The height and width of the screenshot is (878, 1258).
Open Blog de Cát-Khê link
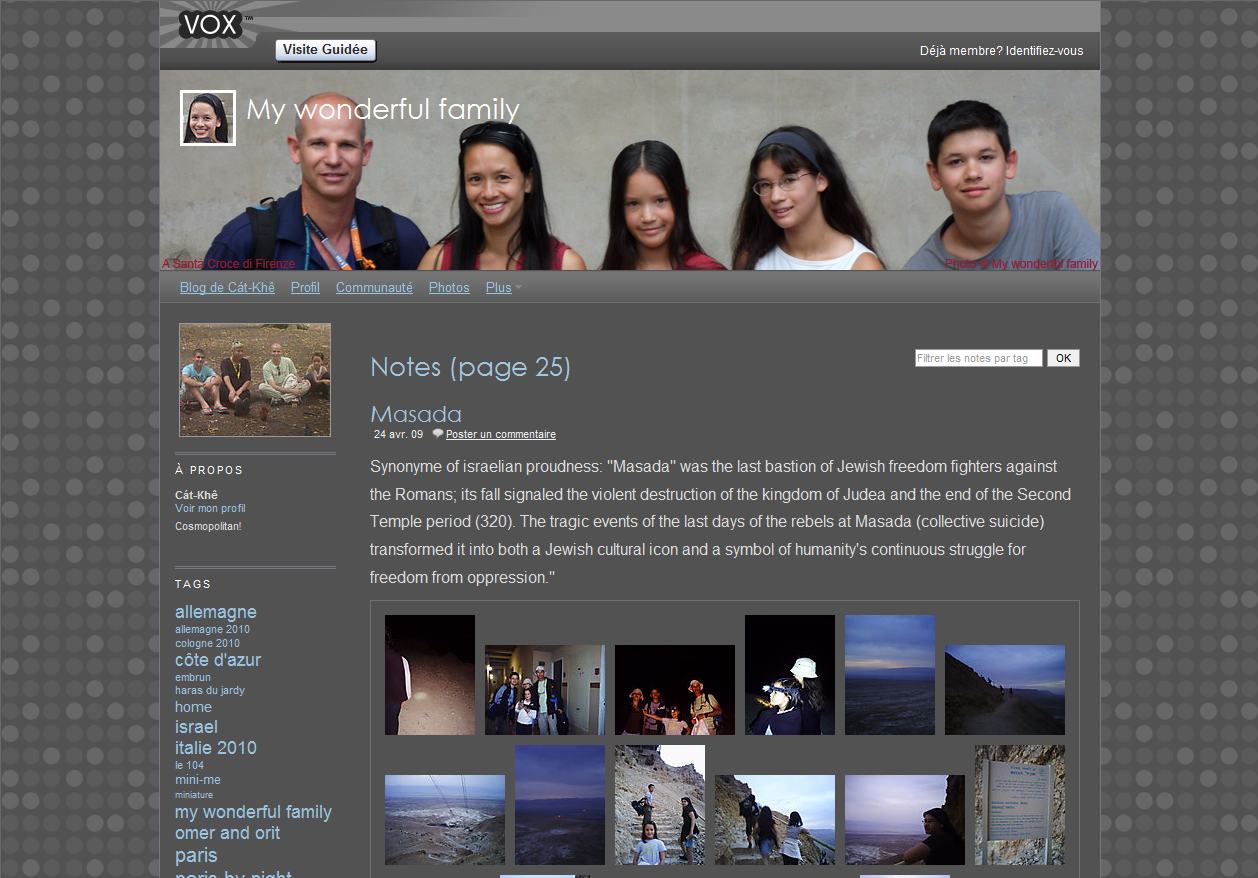click(227, 288)
